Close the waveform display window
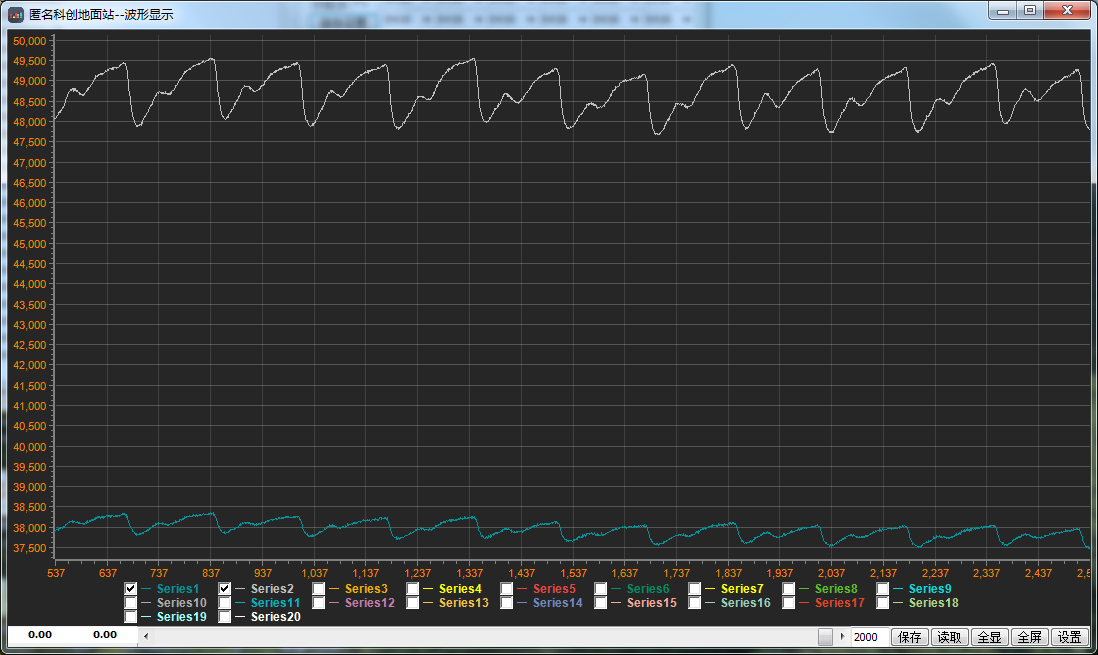1098x655 pixels. [x=1067, y=11]
